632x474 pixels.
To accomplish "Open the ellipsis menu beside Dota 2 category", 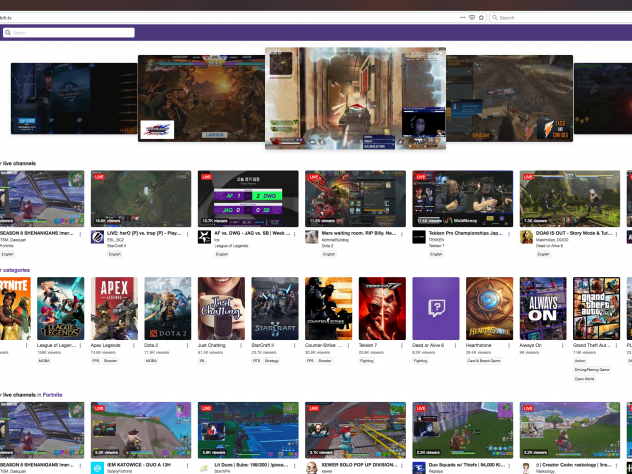I will pos(190,344).
